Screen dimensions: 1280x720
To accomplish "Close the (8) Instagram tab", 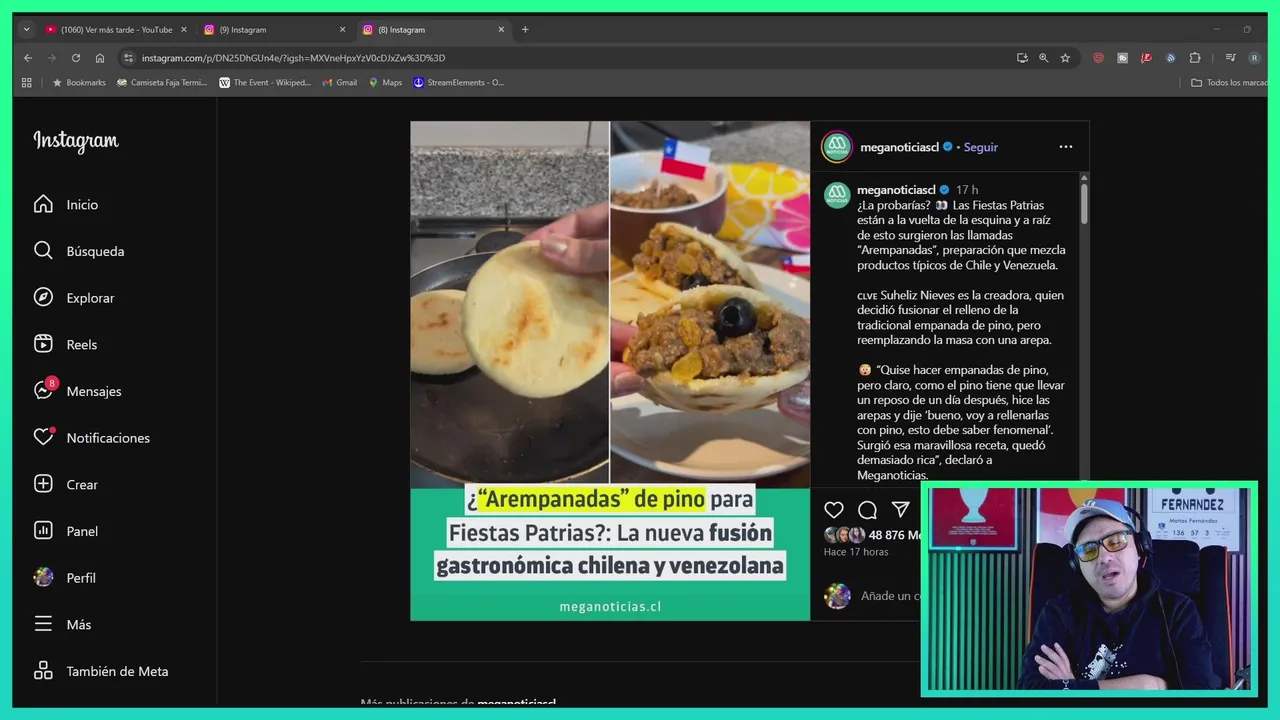I will click(x=501, y=30).
